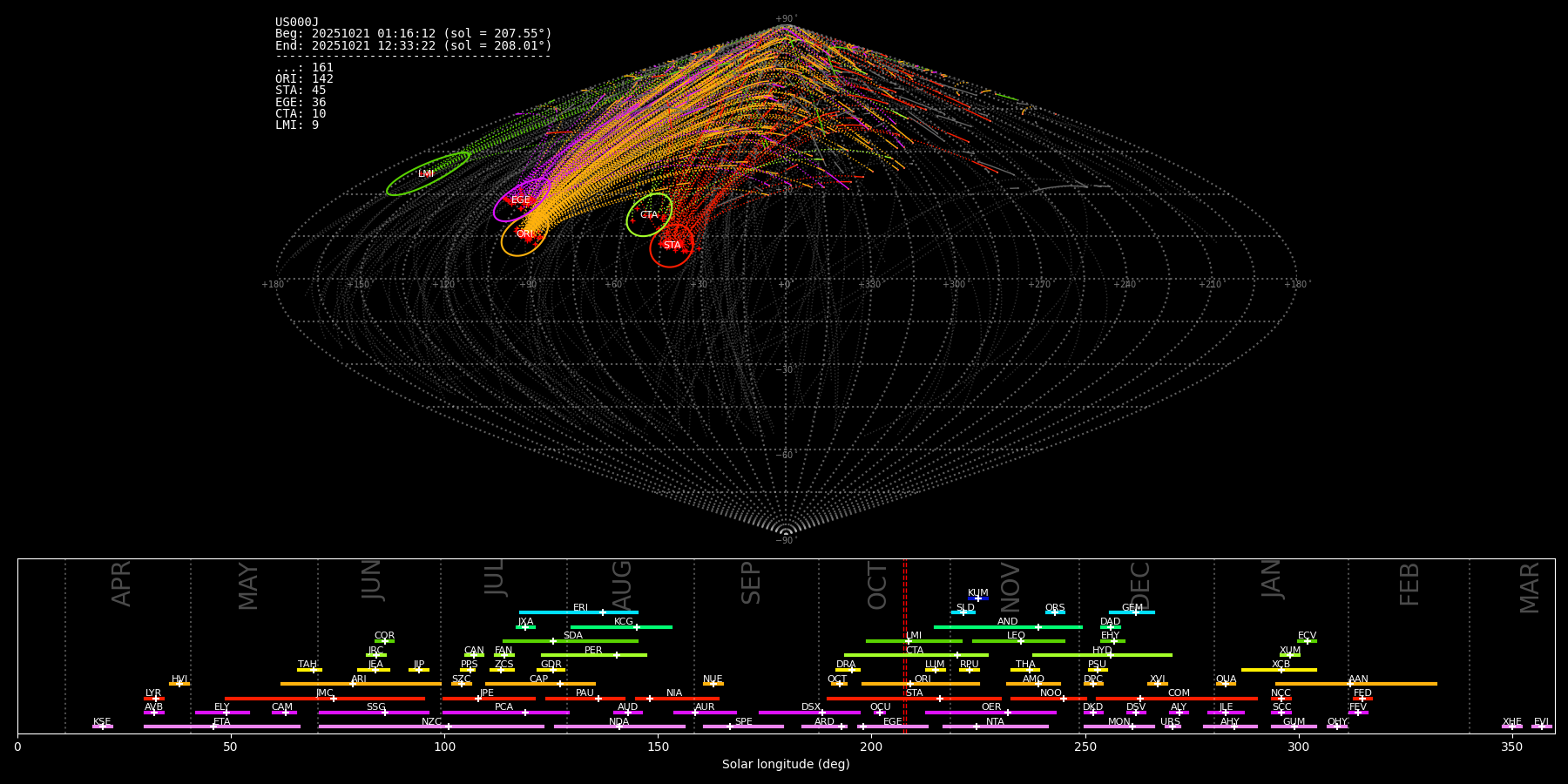1568x784 pixels.
Task: Click the XHE shower label in timeline
Action: (x=1512, y=722)
